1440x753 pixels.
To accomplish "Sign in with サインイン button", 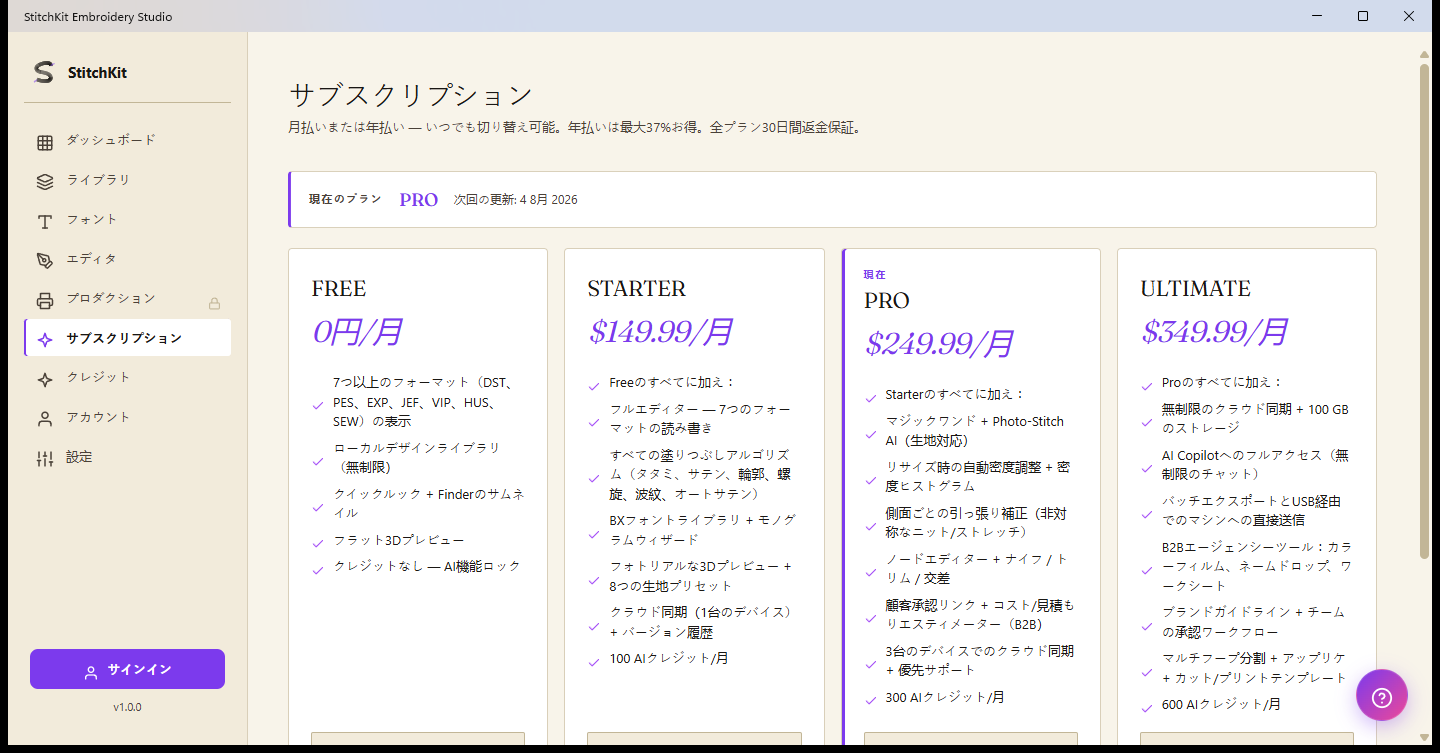I will coord(127,669).
